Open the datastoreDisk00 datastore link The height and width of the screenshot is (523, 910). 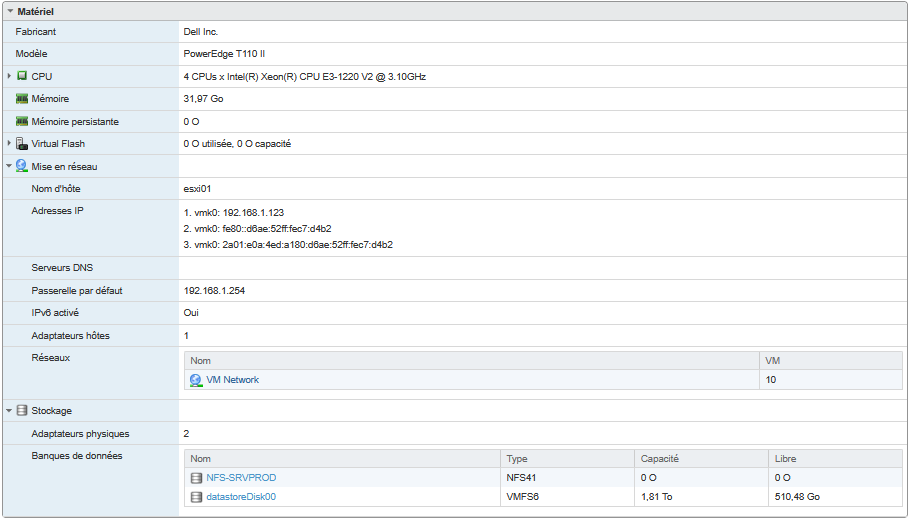pyautogui.click(x=241, y=496)
